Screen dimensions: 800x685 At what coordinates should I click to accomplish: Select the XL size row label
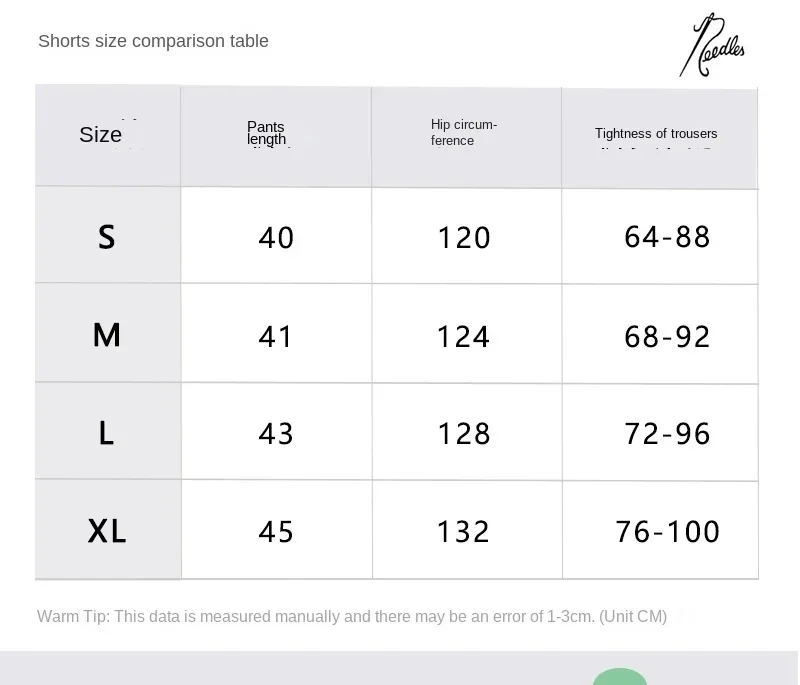tap(107, 531)
